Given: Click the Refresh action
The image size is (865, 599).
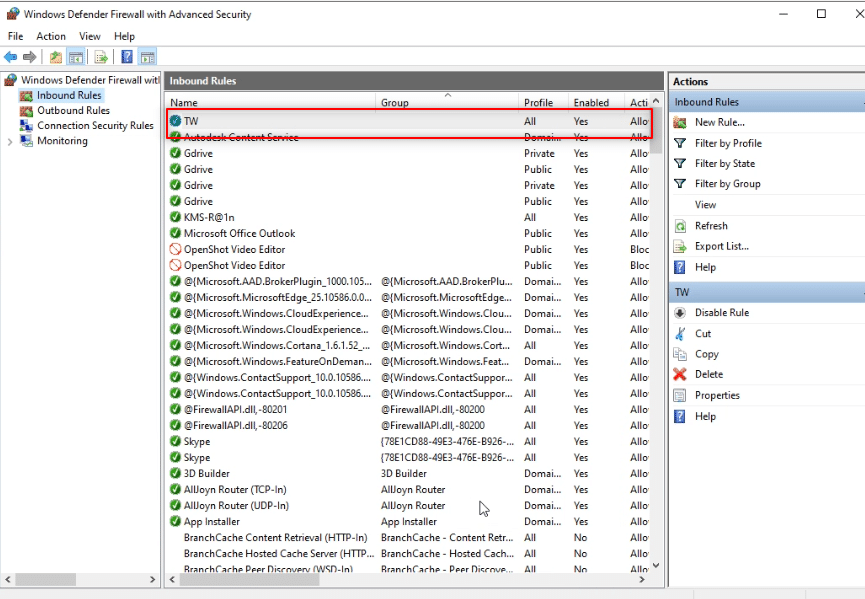Looking at the screenshot, I should tap(711, 226).
